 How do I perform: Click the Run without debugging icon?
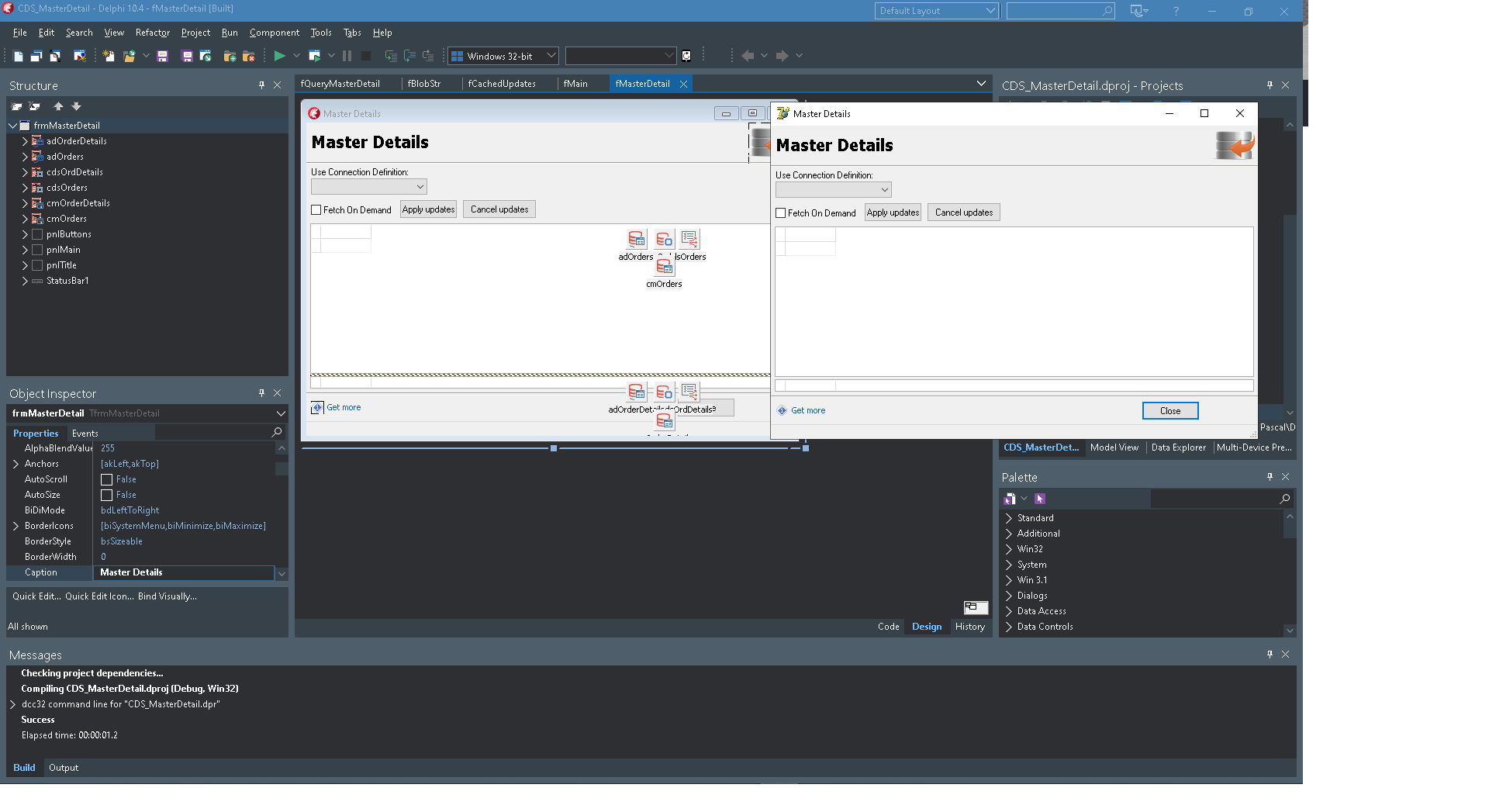click(x=314, y=56)
